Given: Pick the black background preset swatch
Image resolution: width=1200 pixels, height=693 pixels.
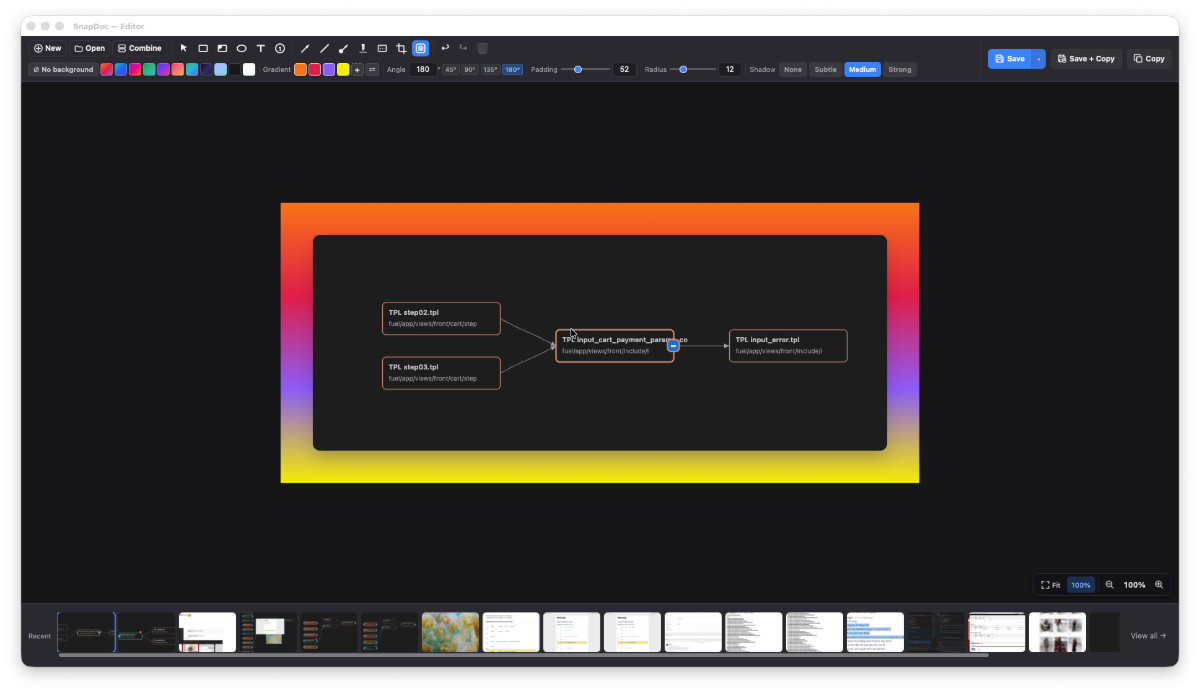Looking at the screenshot, I should tap(235, 69).
